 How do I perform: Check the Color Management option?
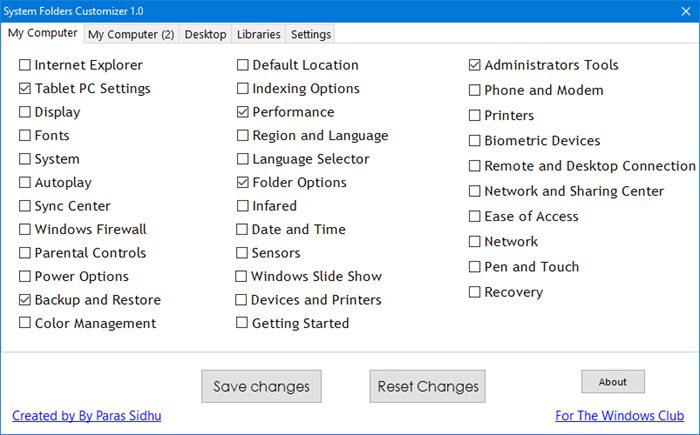pyautogui.click(x=25, y=324)
